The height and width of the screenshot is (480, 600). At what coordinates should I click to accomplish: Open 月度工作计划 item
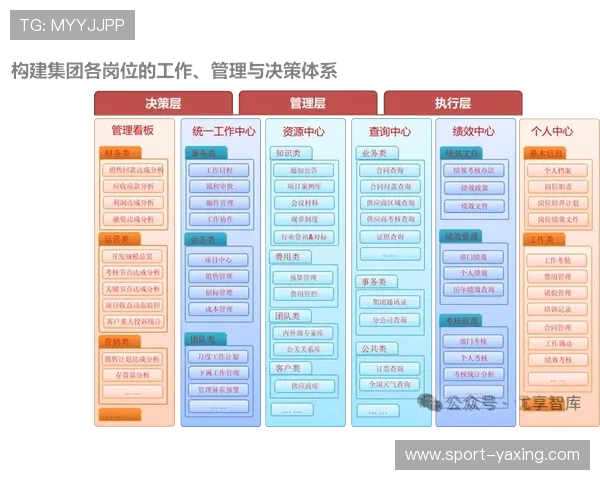218,356
